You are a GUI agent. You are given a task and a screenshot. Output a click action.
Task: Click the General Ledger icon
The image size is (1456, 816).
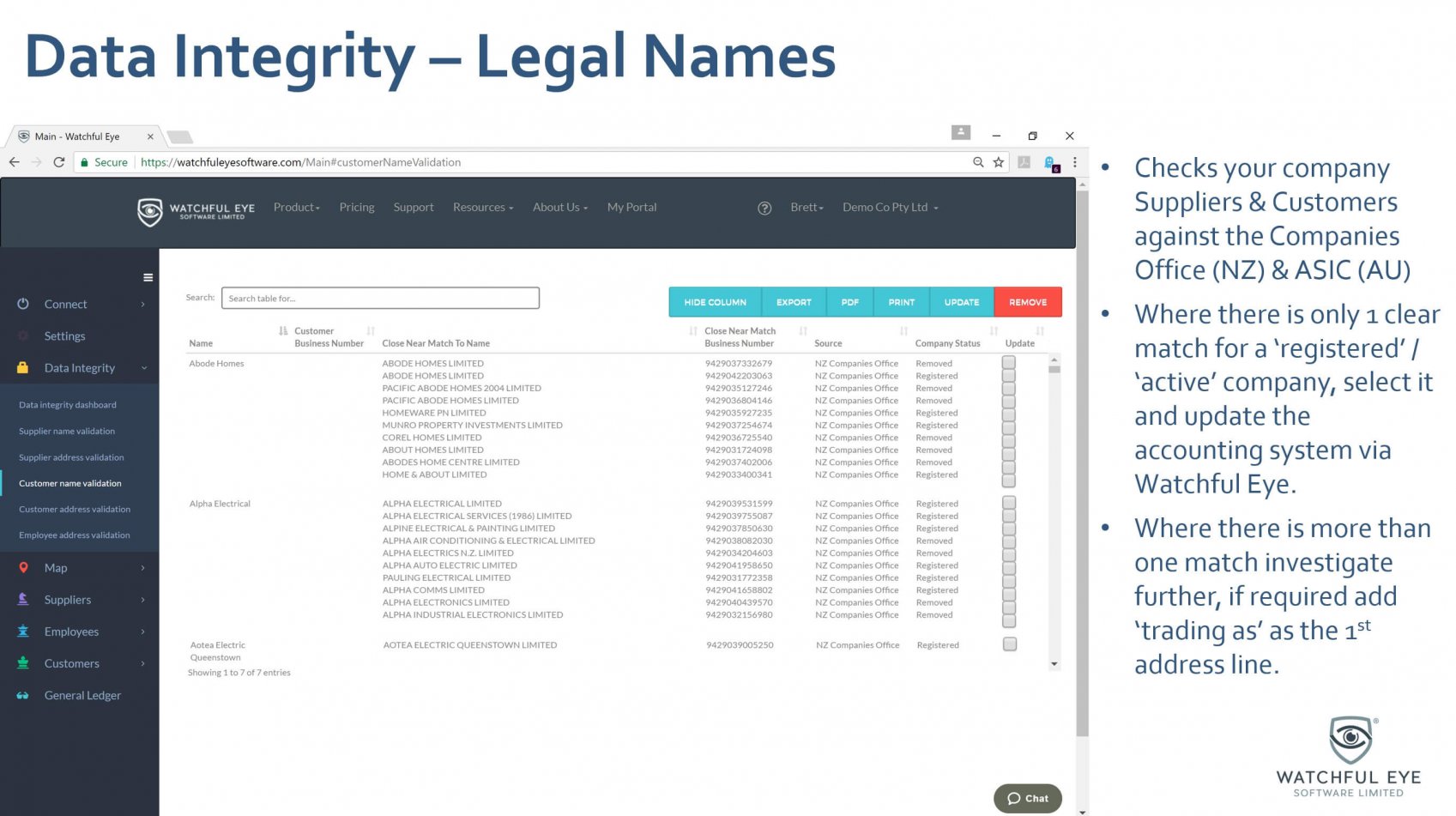click(x=23, y=695)
